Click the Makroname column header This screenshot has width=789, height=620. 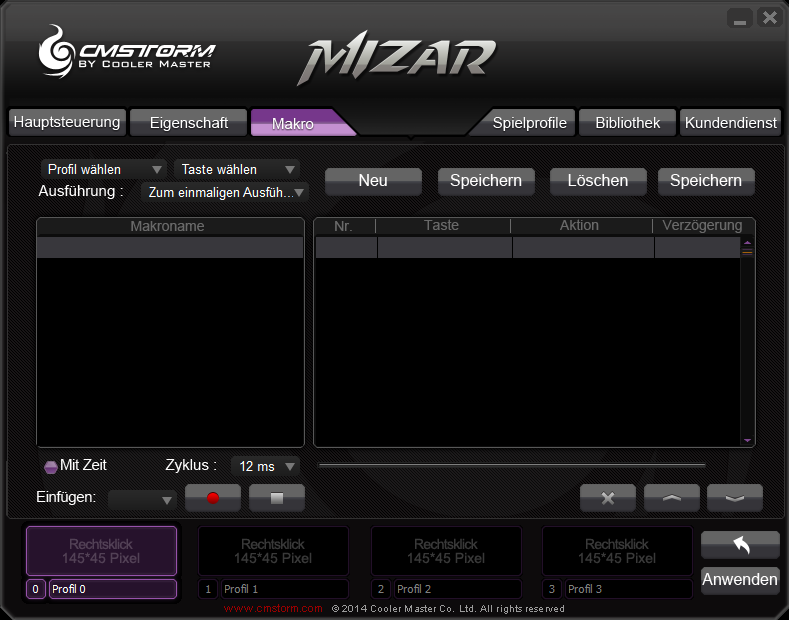point(170,226)
